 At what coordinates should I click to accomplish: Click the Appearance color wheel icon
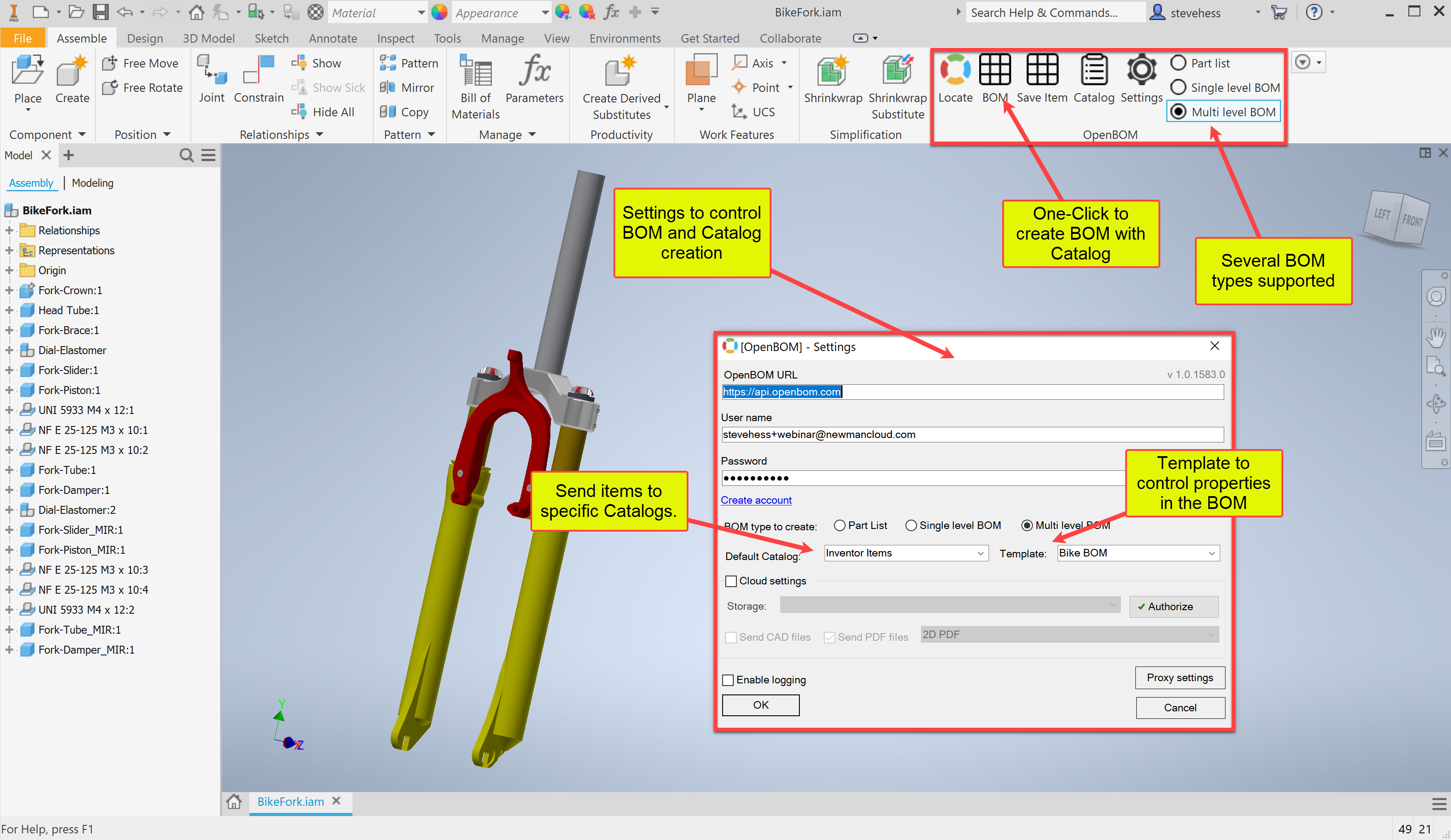click(439, 12)
